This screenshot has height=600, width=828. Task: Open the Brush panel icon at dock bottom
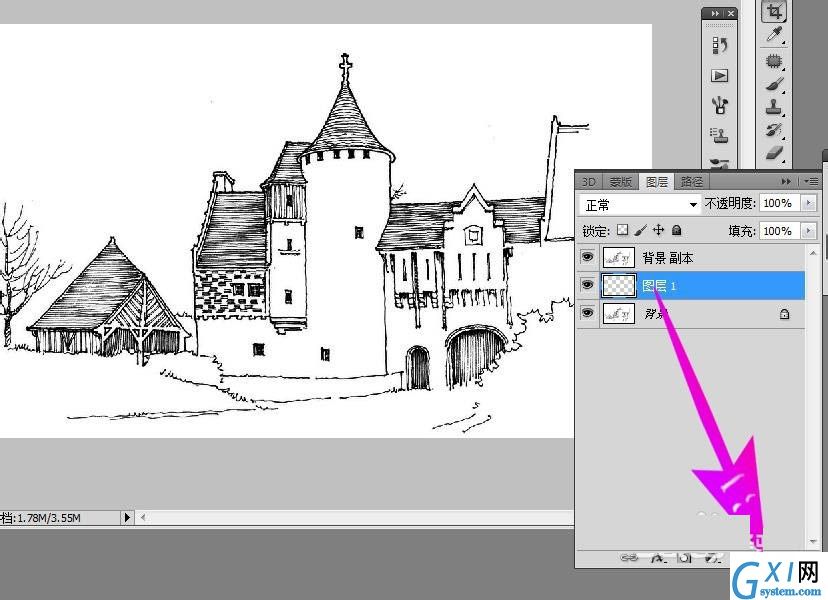(720, 163)
